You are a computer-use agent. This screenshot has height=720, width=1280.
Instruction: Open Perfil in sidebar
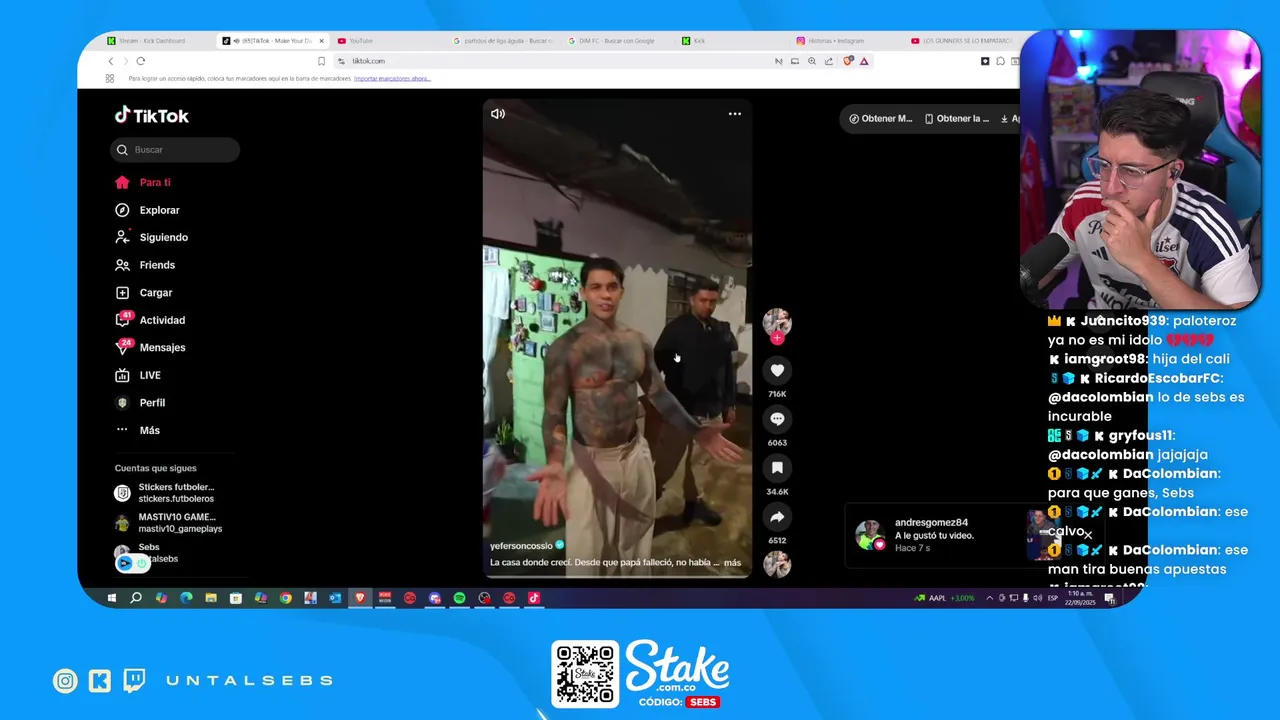tap(139, 403)
